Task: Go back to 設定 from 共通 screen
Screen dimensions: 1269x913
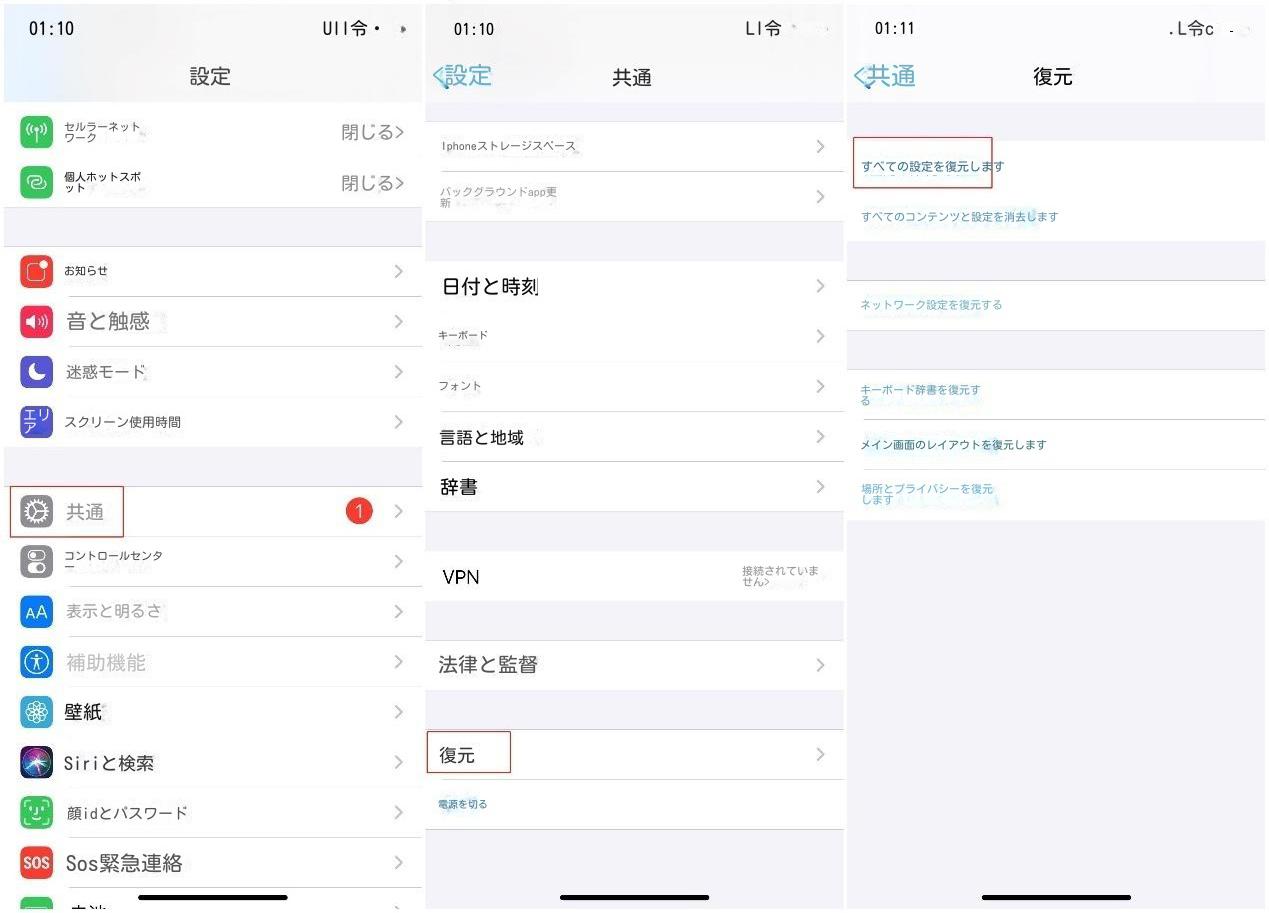Action: coord(462,76)
